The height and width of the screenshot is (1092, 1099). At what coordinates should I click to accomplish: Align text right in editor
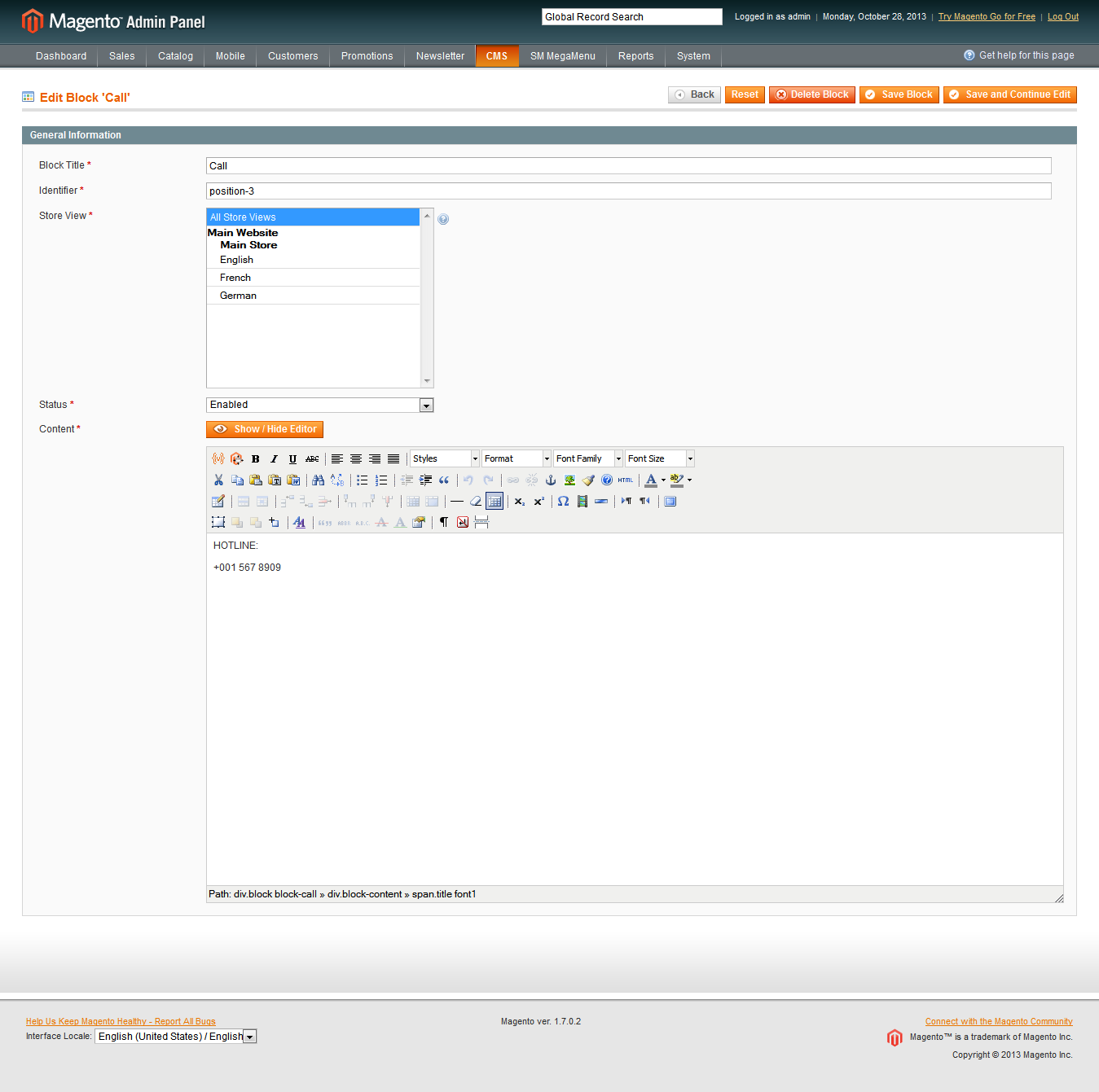(375, 458)
